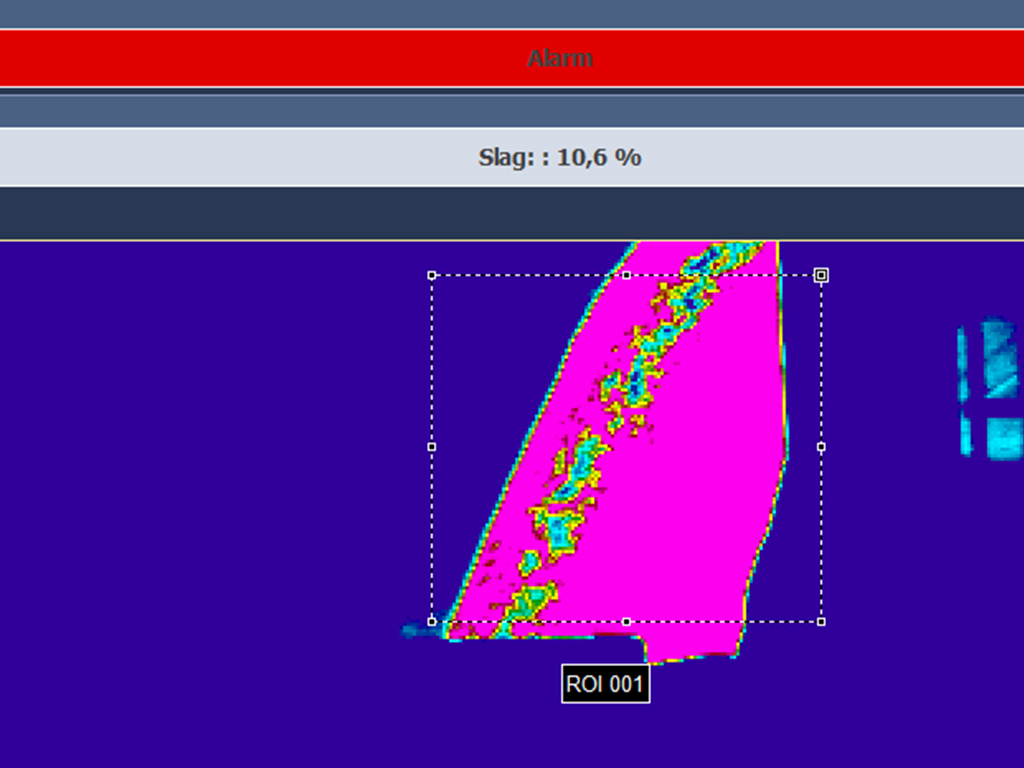The height and width of the screenshot is (768, 1024).
Task: Click the upper striped cyan object at right edge
Action: point(998,358)
